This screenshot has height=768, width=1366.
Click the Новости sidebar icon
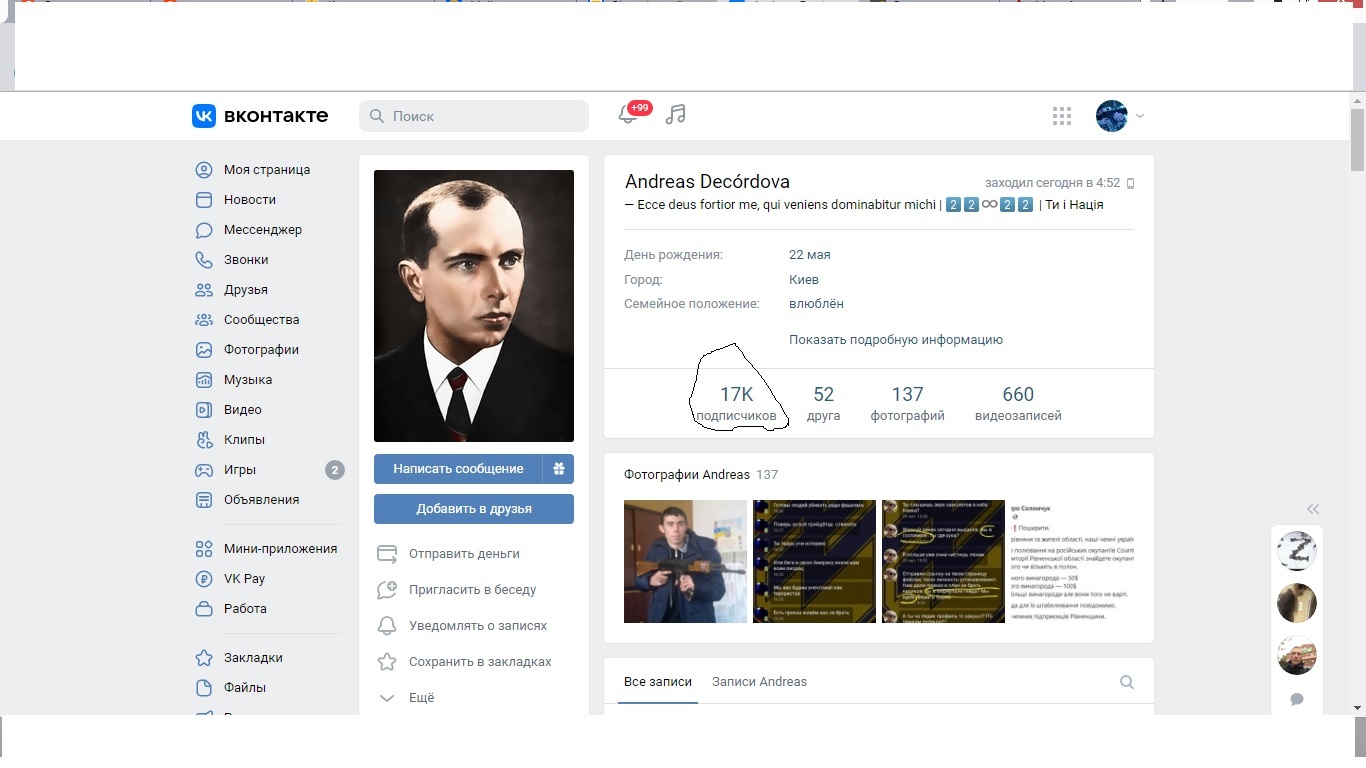[x=204, y=200]
